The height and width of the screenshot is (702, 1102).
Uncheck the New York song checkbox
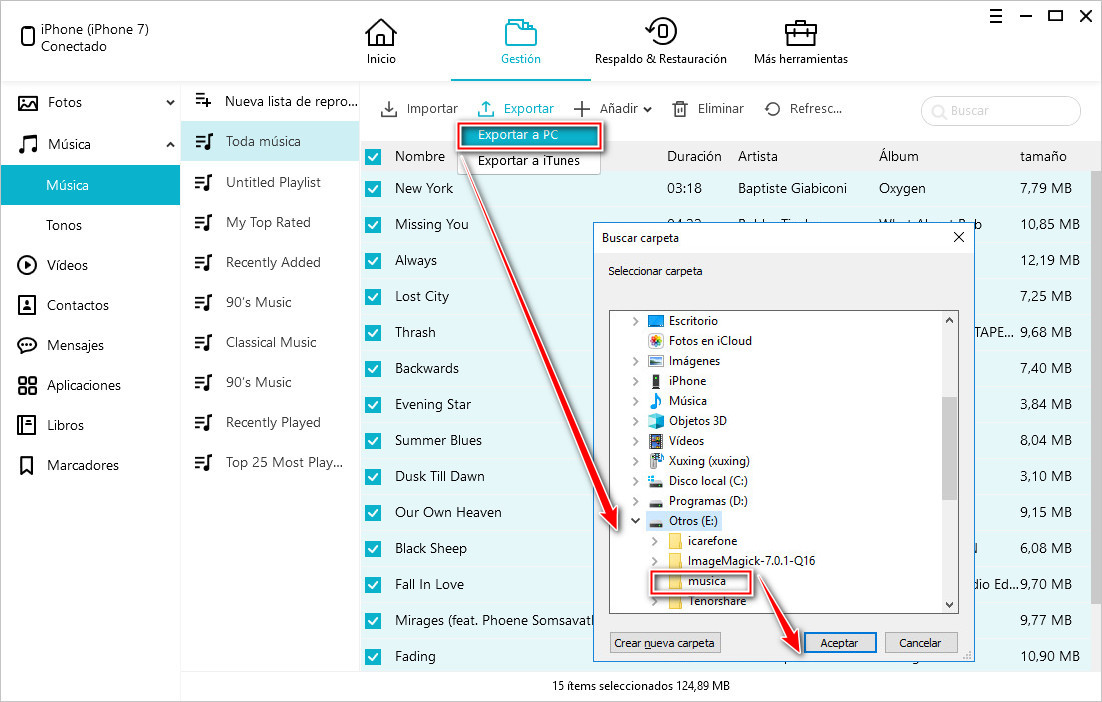(373, 188)
